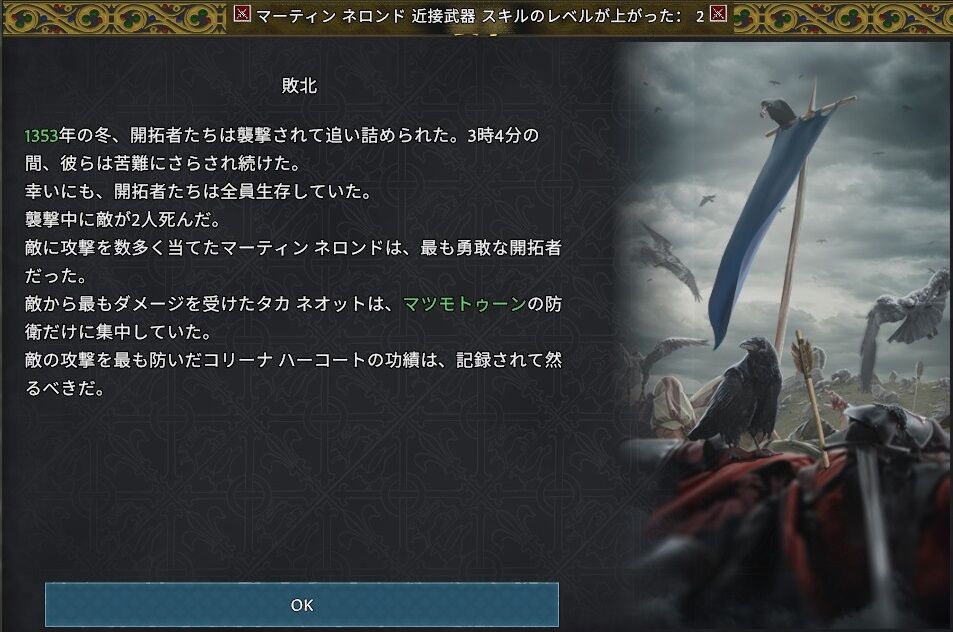Click the right crossed-swords icon beside level 2
The height and width of the screenshot is (632, 953).
(718, 13)
